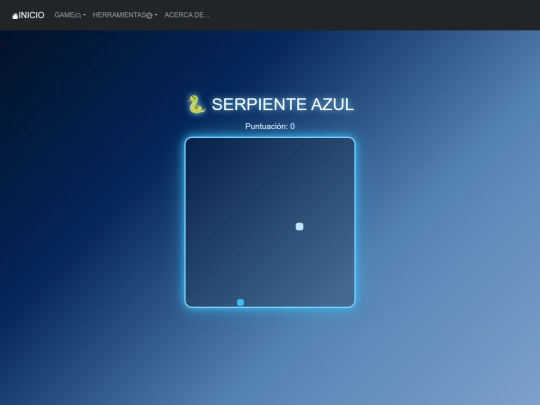Viewport: 540px width, 405px height.
Task: Expand the GAME dropdown menu
Action: coord(70,15)
